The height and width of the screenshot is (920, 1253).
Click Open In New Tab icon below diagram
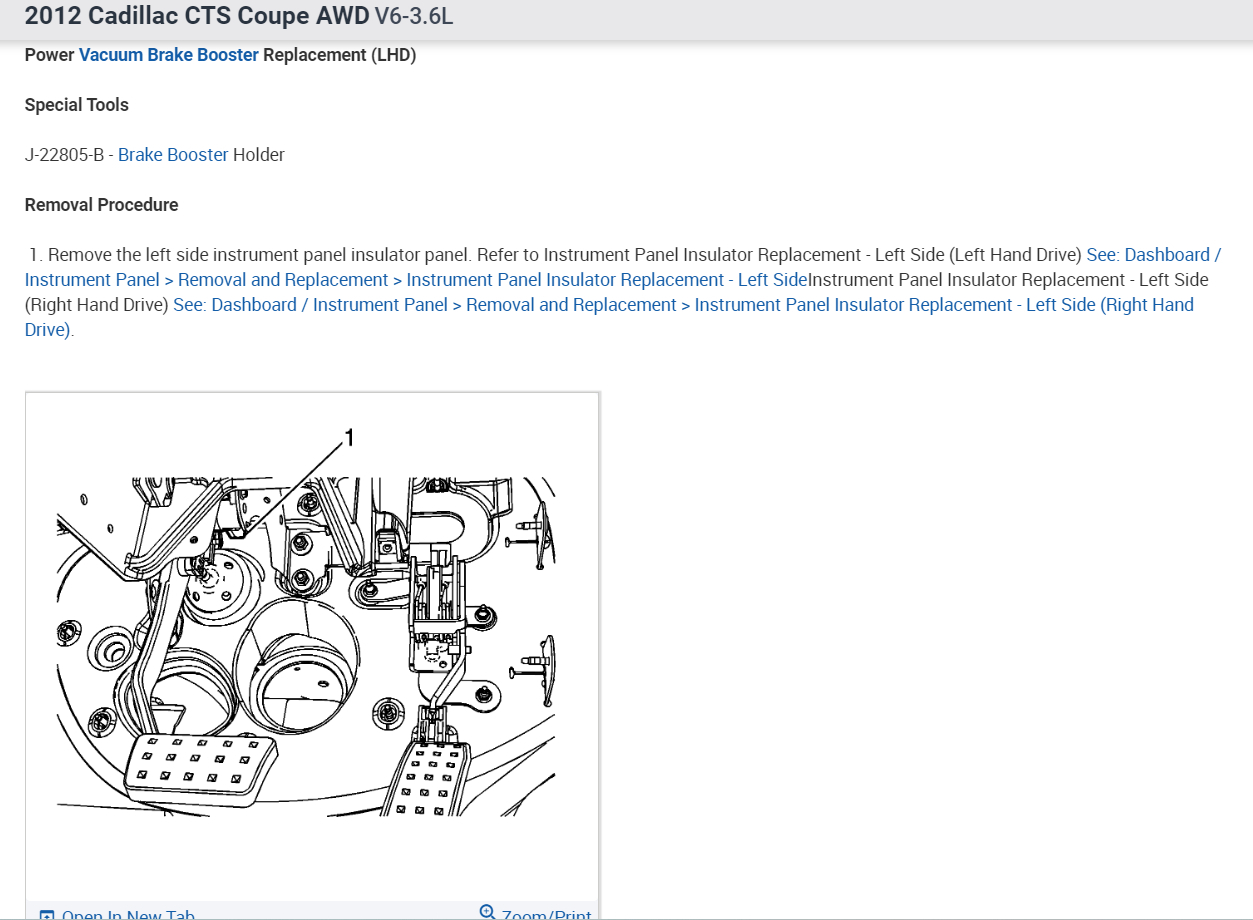point(46,916)
